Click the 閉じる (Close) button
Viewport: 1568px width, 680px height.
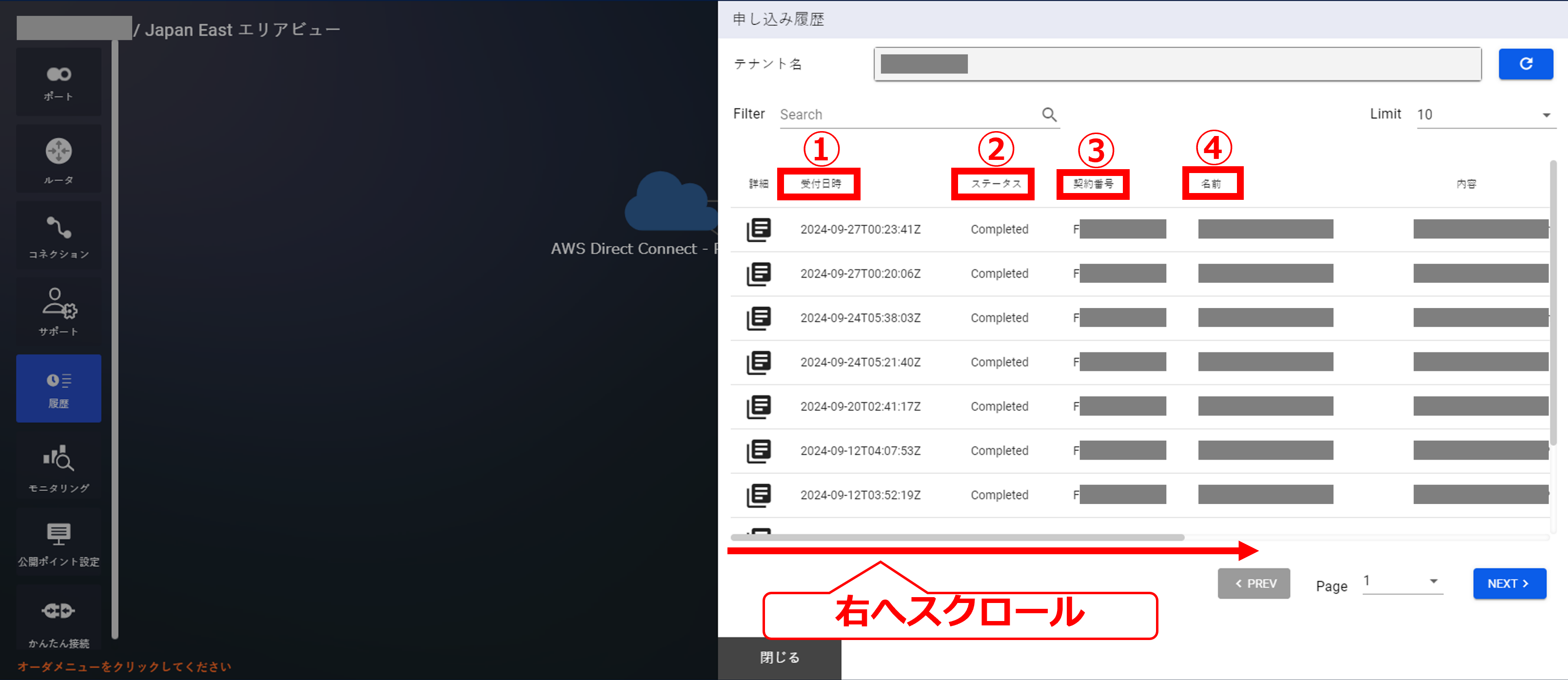[779, 658]
